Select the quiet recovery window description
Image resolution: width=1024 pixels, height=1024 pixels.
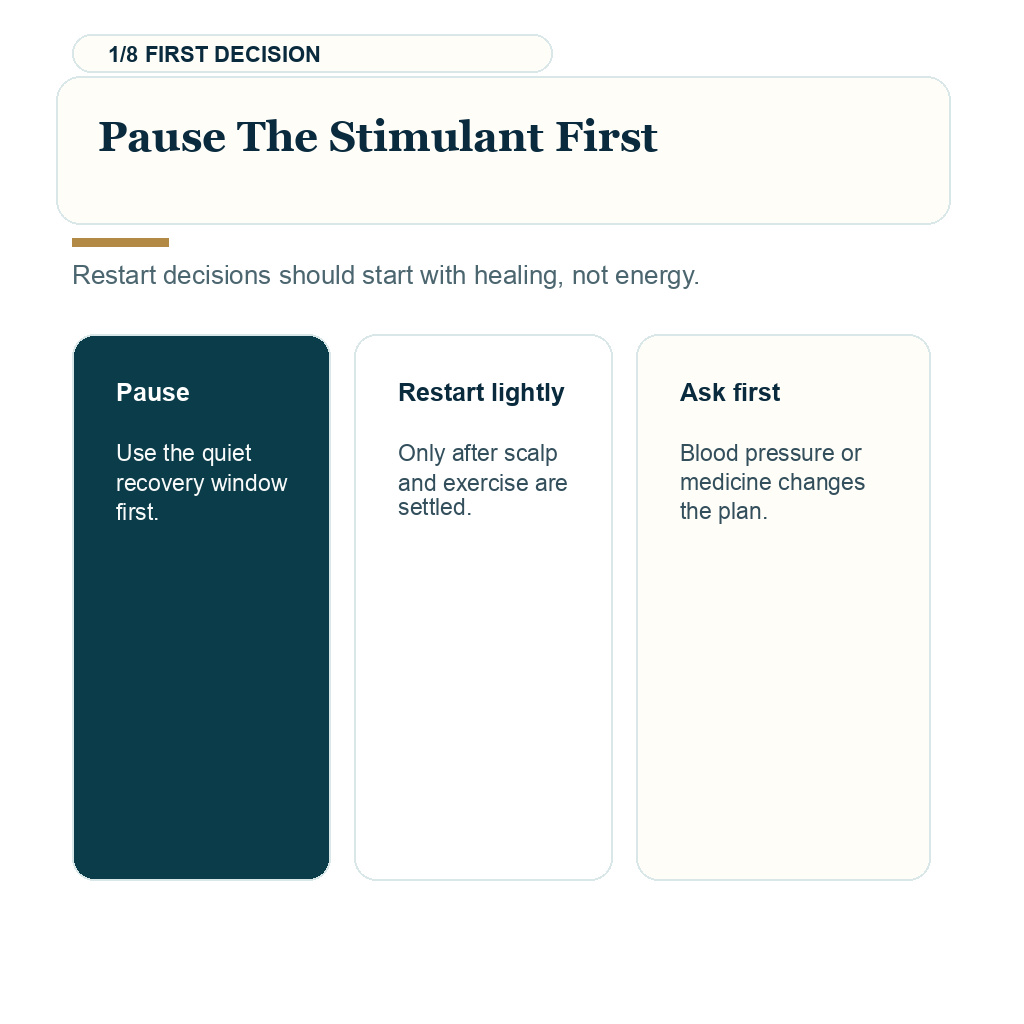(x=201, y=483)
